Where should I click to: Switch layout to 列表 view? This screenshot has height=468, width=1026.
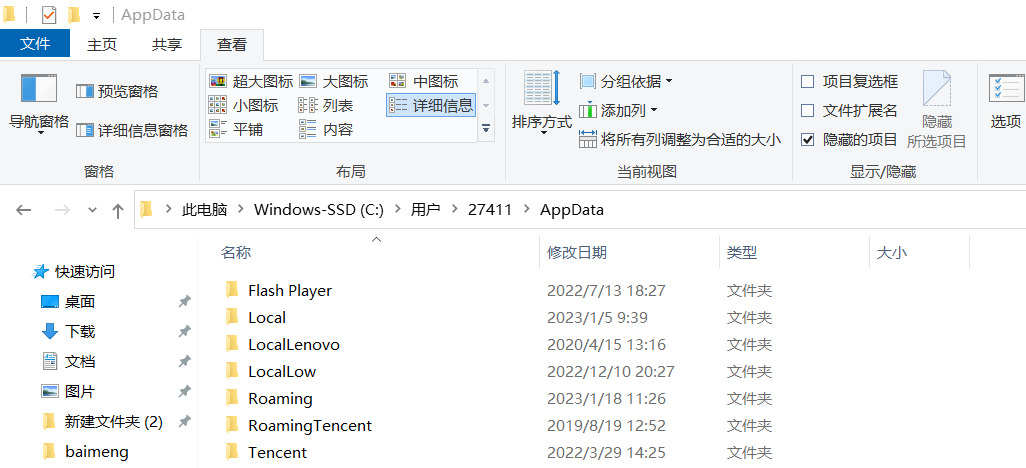(x=326, y=105)
